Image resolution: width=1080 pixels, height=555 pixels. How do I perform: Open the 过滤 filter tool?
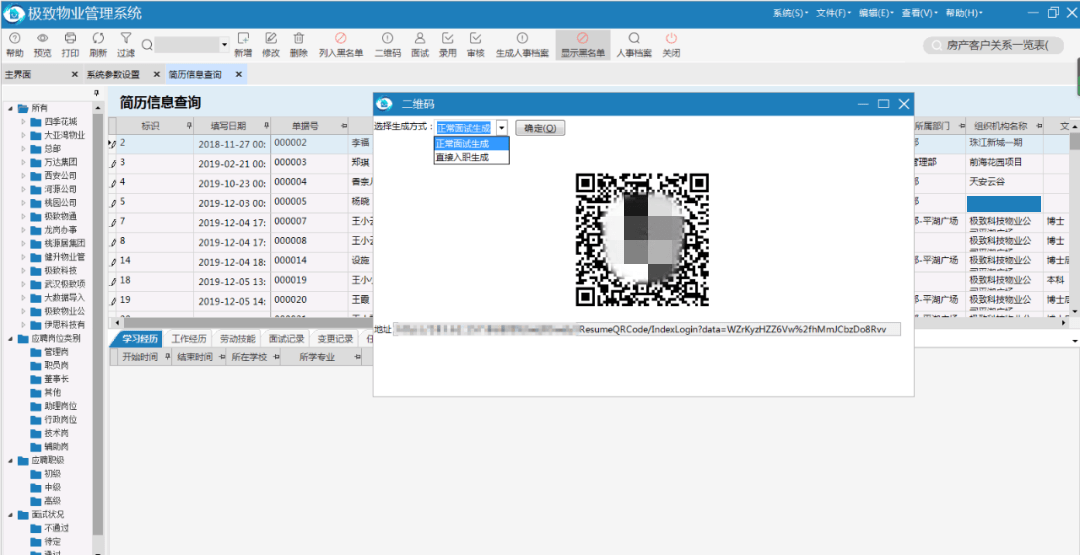point(125,39)
